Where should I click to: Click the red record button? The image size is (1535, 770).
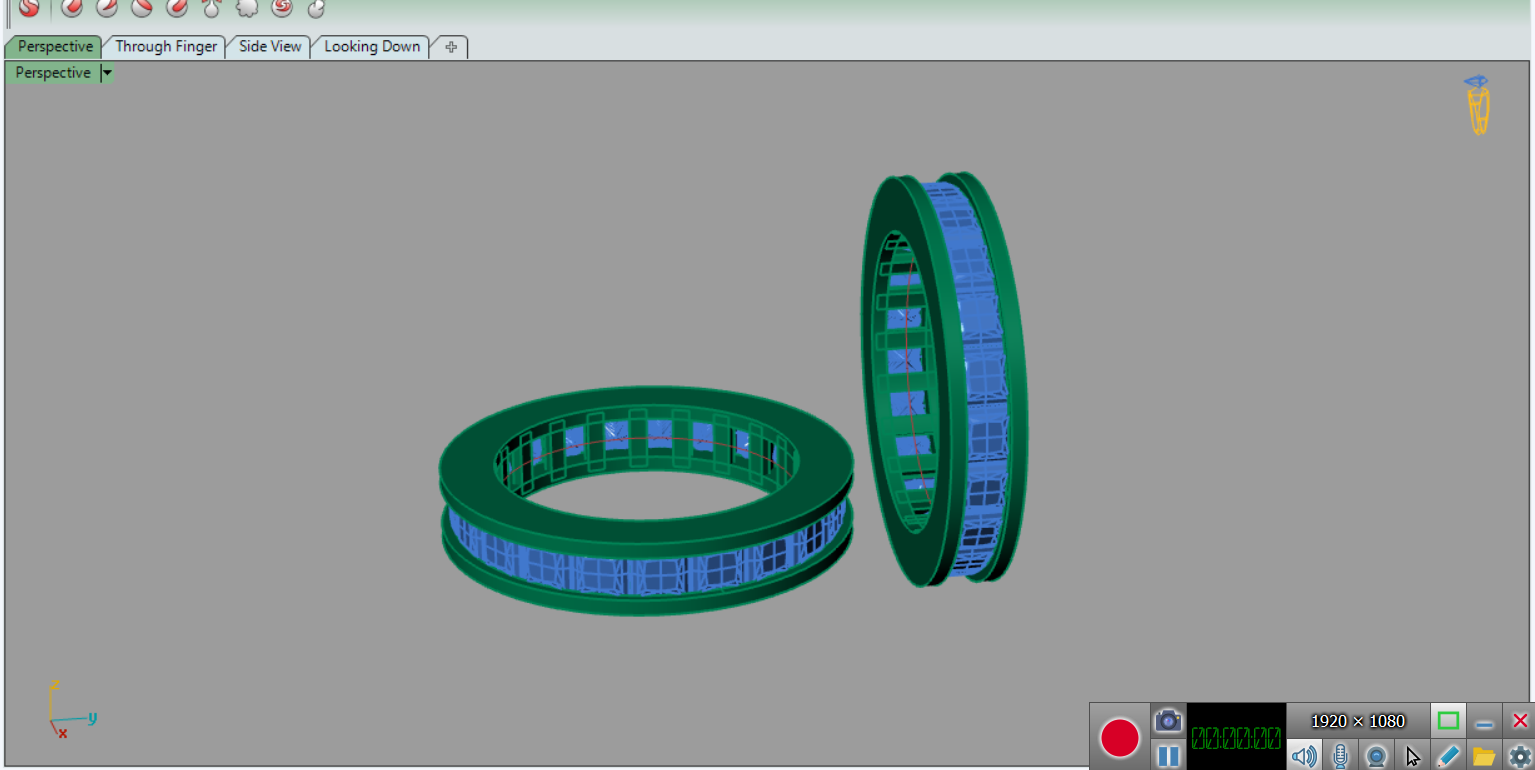coord(1120,738)
